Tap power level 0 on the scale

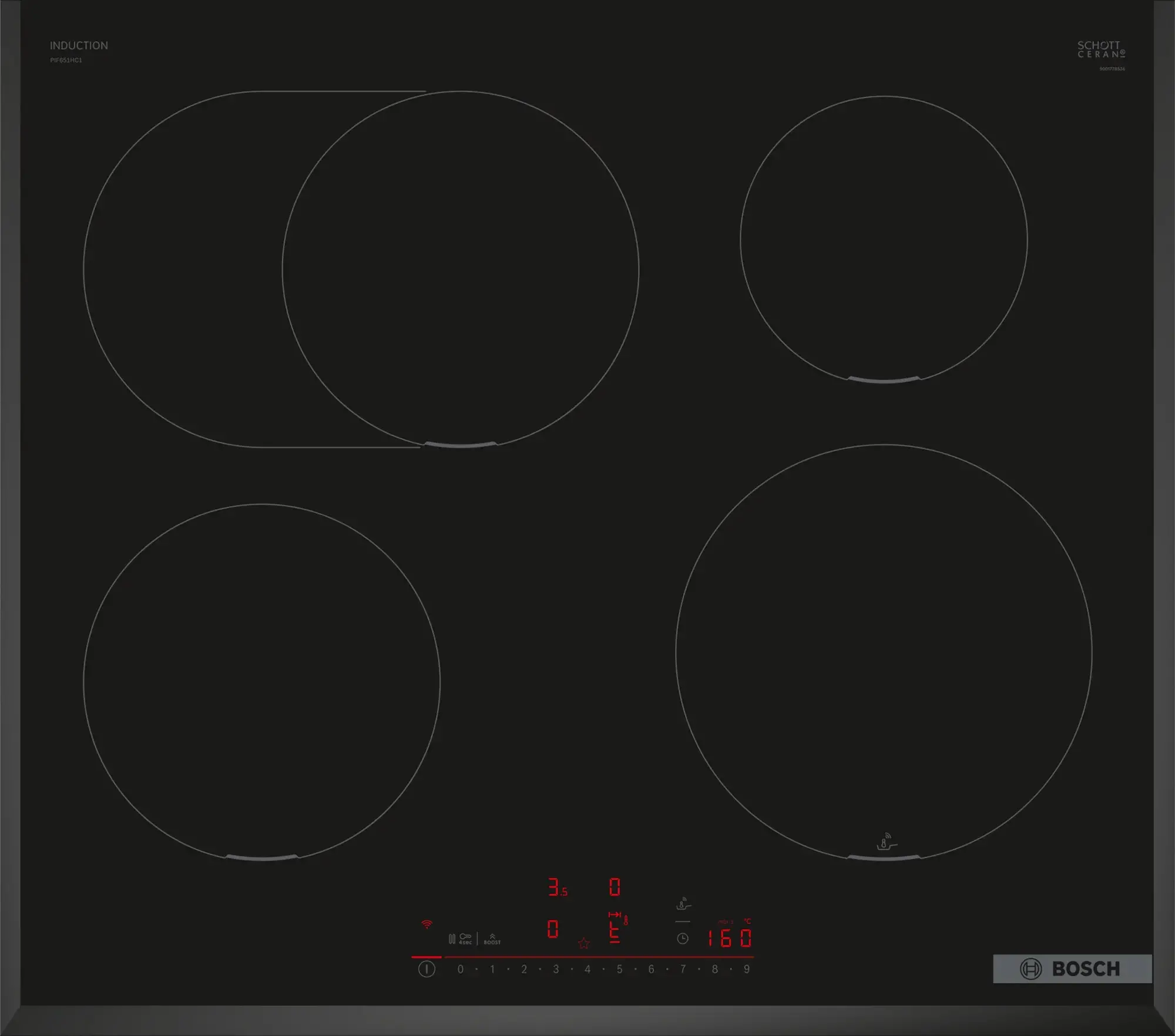point(461,969)
